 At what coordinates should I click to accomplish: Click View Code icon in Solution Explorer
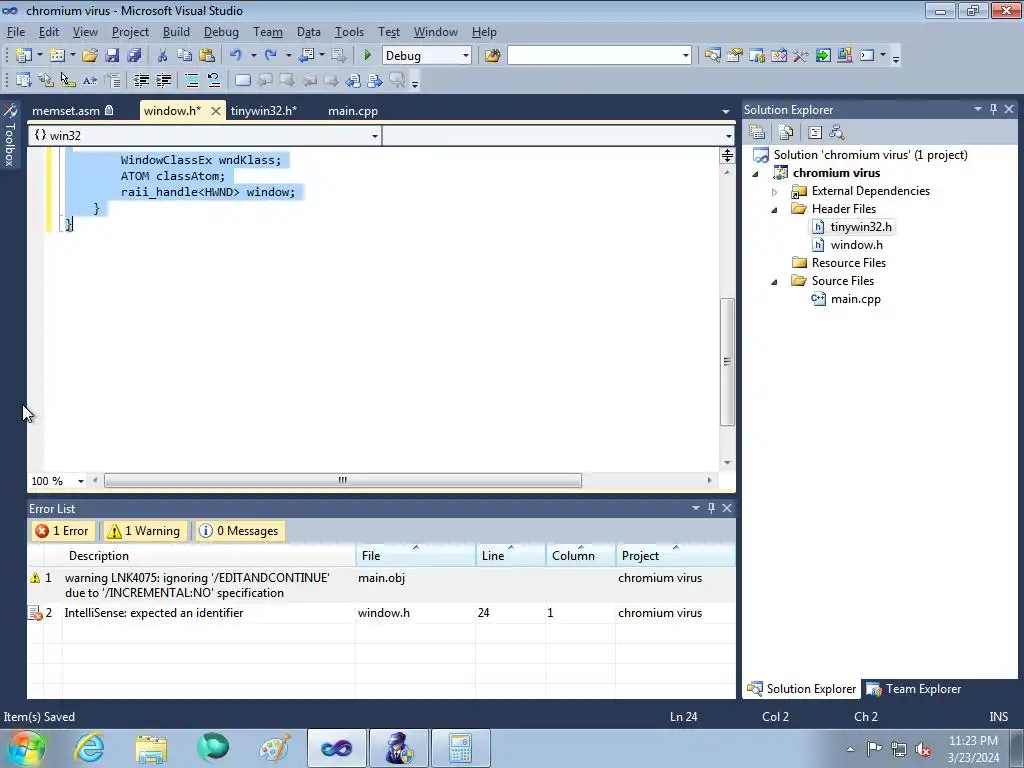(814, 133)
